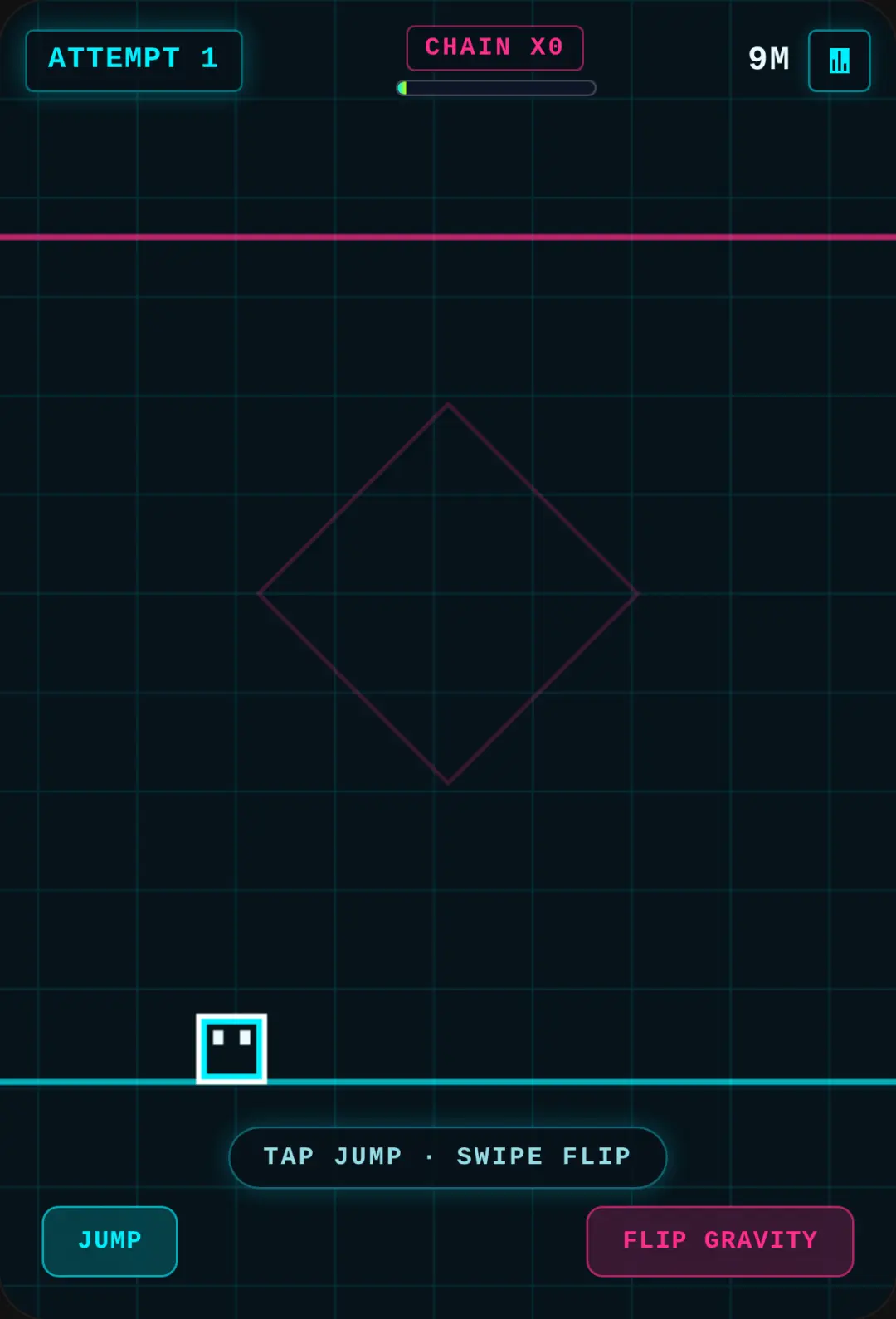This screenshot has width=896, height=1319.
Task: Click the ATTEMPT 1 counter
Action: (x=134, y=61)
